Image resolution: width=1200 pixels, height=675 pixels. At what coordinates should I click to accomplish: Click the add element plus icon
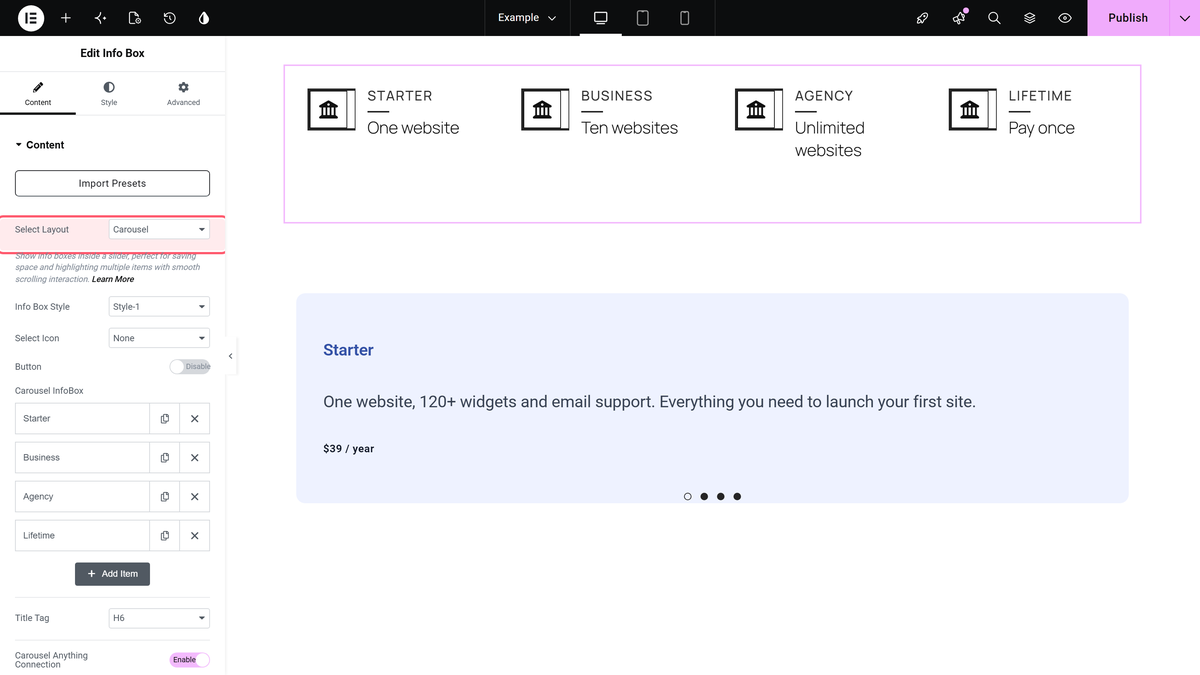click(x=66, y=18)
